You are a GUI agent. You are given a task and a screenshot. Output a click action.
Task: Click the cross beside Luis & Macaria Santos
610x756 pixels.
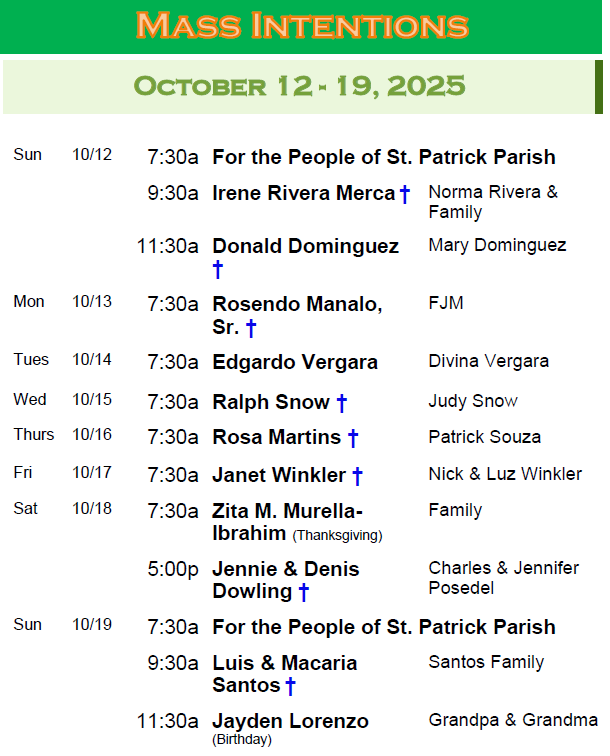click(x=290, y=686)
